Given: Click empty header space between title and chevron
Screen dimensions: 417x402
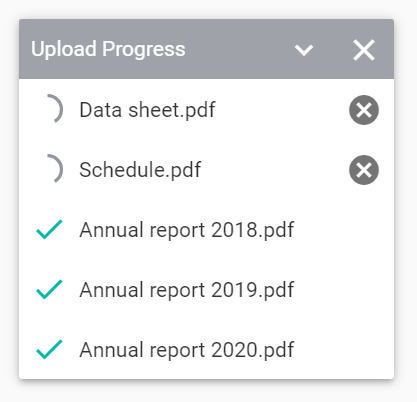Looking at the screenshot, I should point(240,49).
